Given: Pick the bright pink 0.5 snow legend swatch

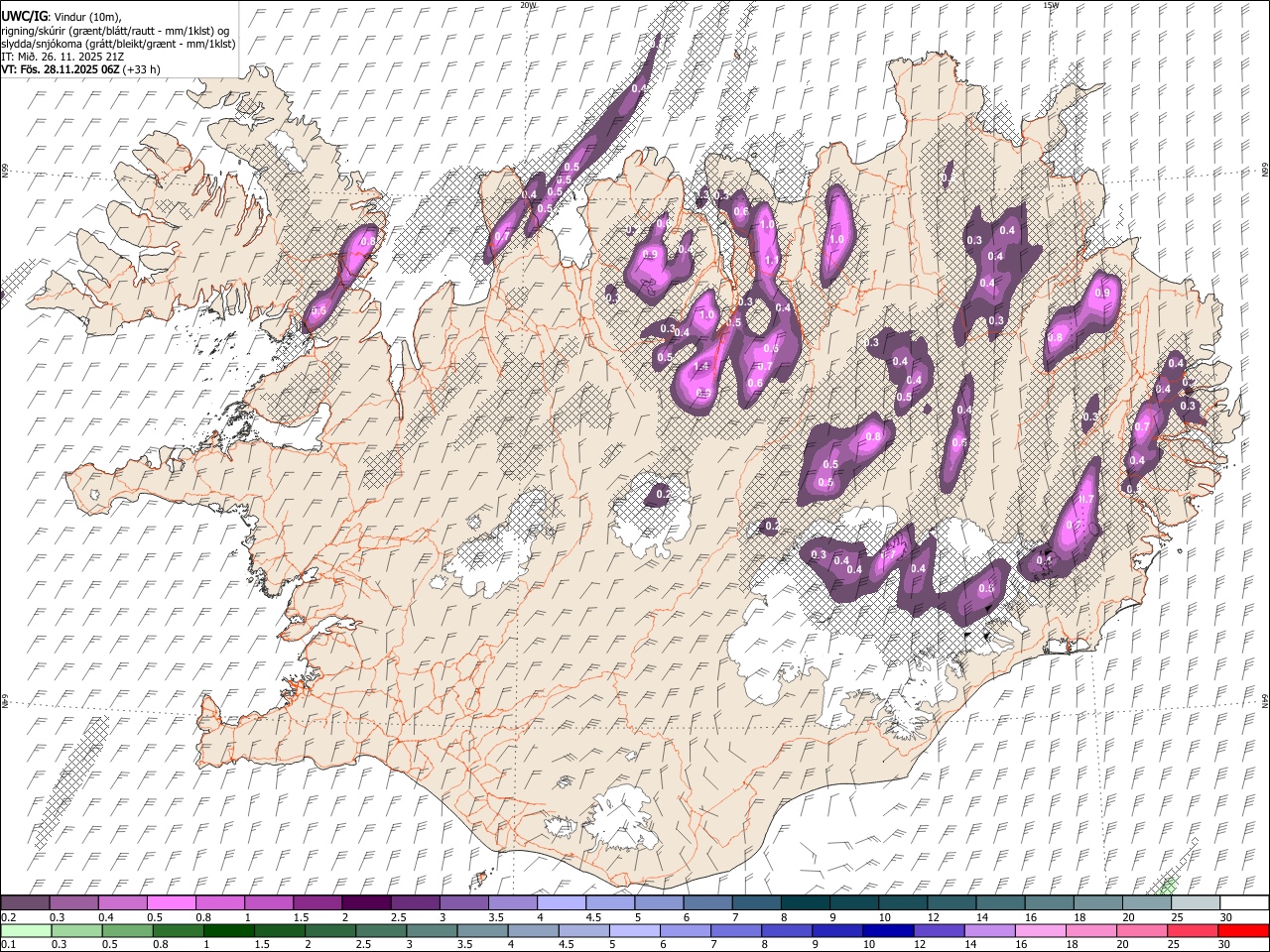Looking at the screenshot, I should tap(172, 902).
